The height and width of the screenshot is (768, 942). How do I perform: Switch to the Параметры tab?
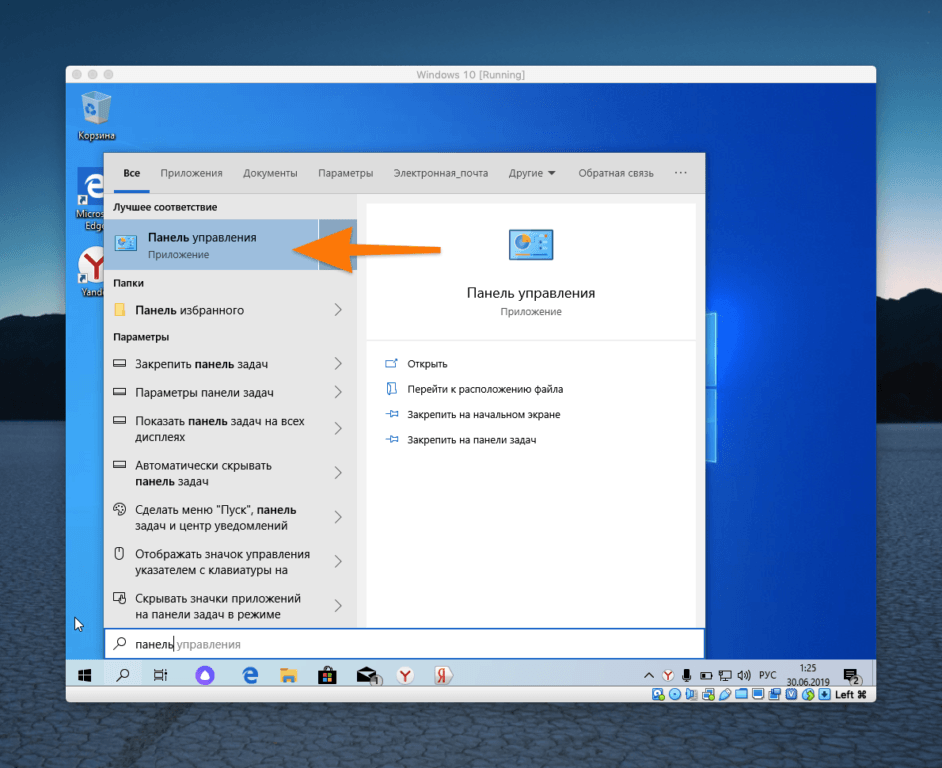[x=345, y=173]
